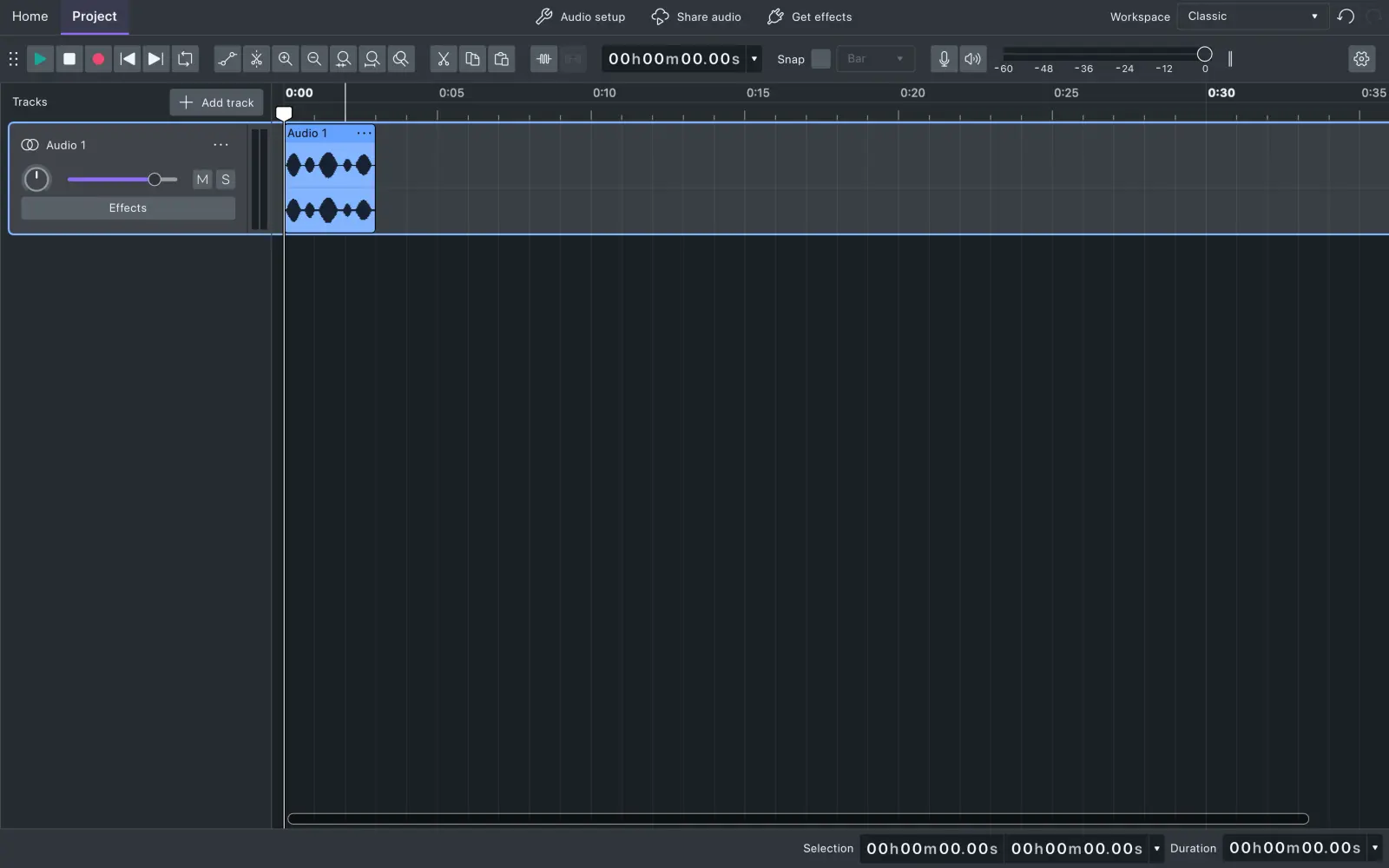Viewport: 1389px width, 868px height.
Task: Open toolbar settings gear
Action: (x=1361, y=59)
